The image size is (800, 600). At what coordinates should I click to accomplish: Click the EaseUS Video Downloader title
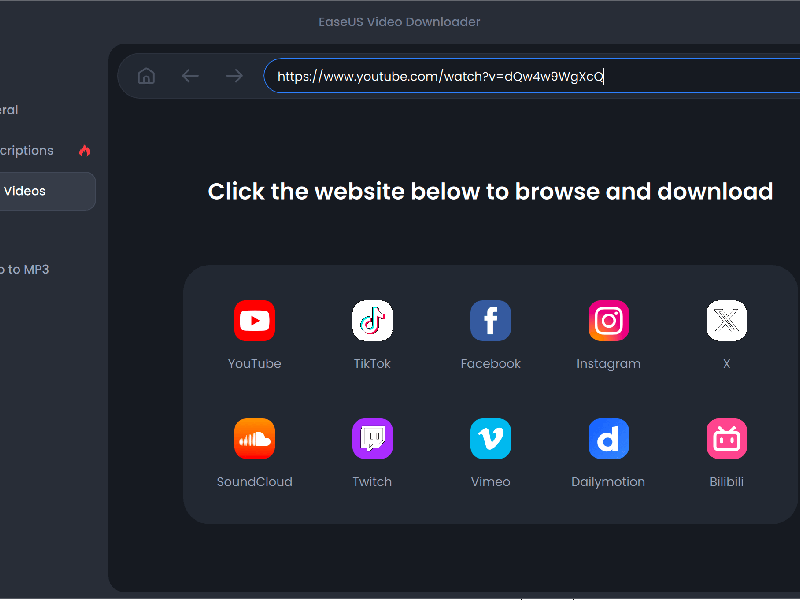[399, 22]
